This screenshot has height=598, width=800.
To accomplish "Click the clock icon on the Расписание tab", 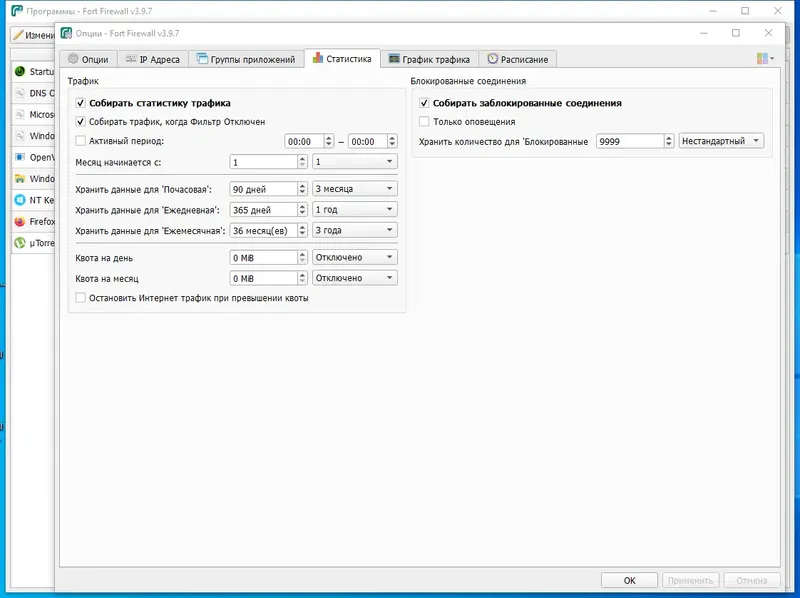I will pos(492,59).
